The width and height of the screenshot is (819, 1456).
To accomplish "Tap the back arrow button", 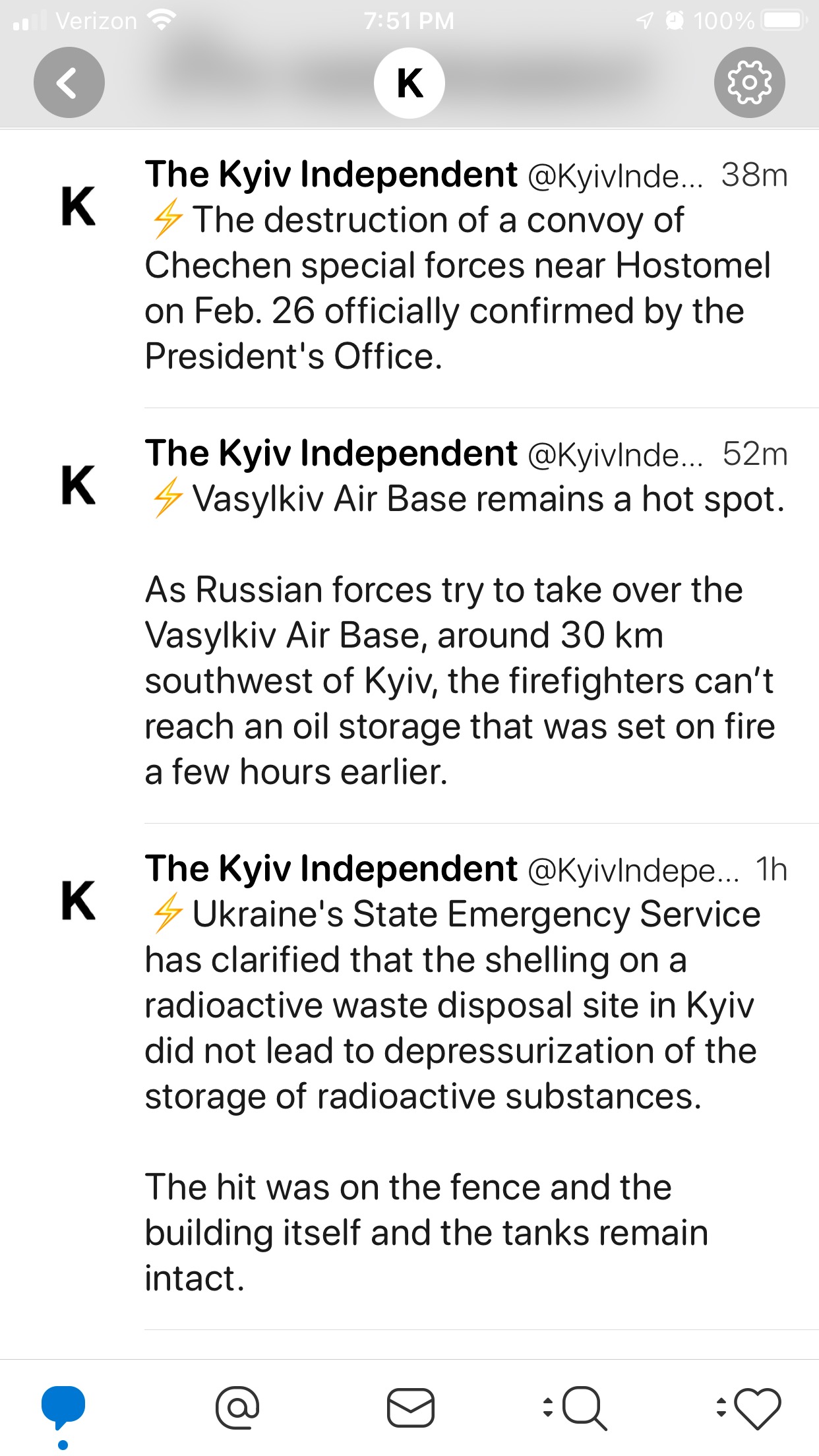I will 69,83.
